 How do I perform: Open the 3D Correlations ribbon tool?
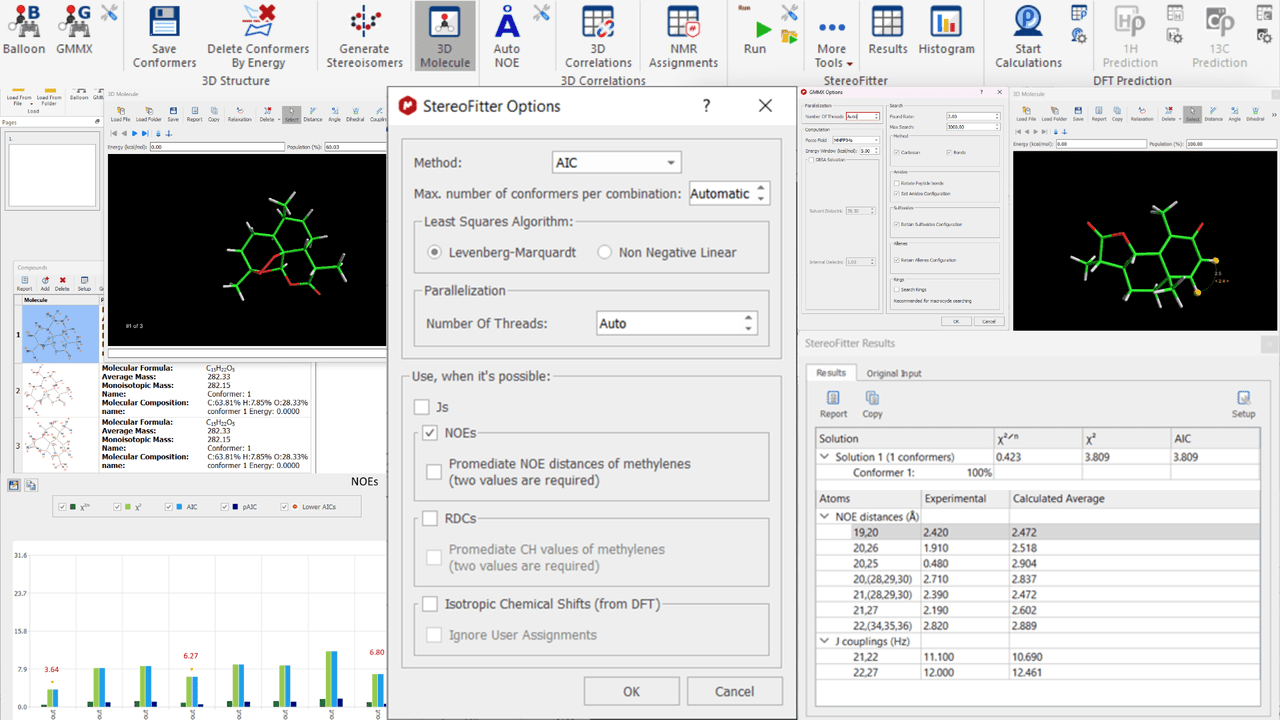pyautogui.click(x=598, y=37)
